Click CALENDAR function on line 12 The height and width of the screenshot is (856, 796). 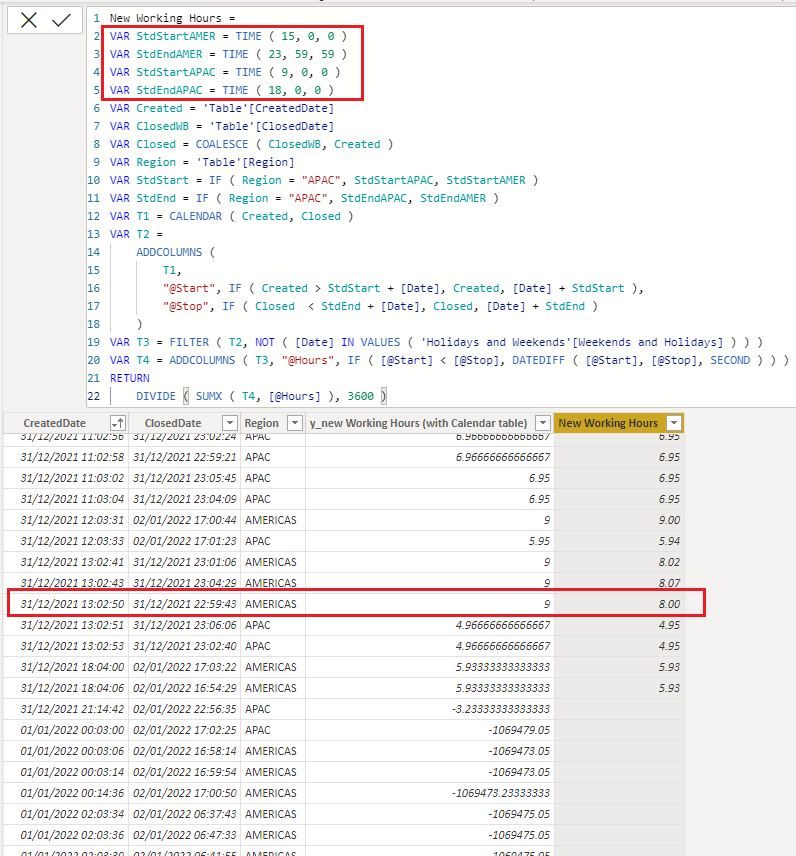click(x=195, y=216)
